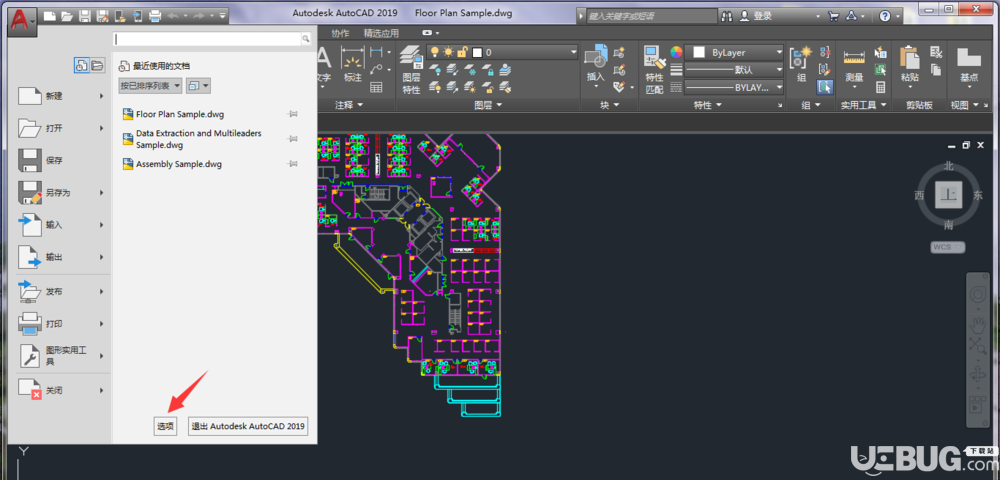Toggle group selection on/off icon

[x=825, y=87]
